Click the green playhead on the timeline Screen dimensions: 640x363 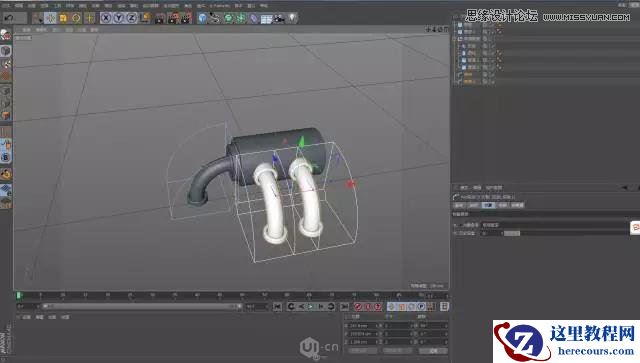coord(18,295)
